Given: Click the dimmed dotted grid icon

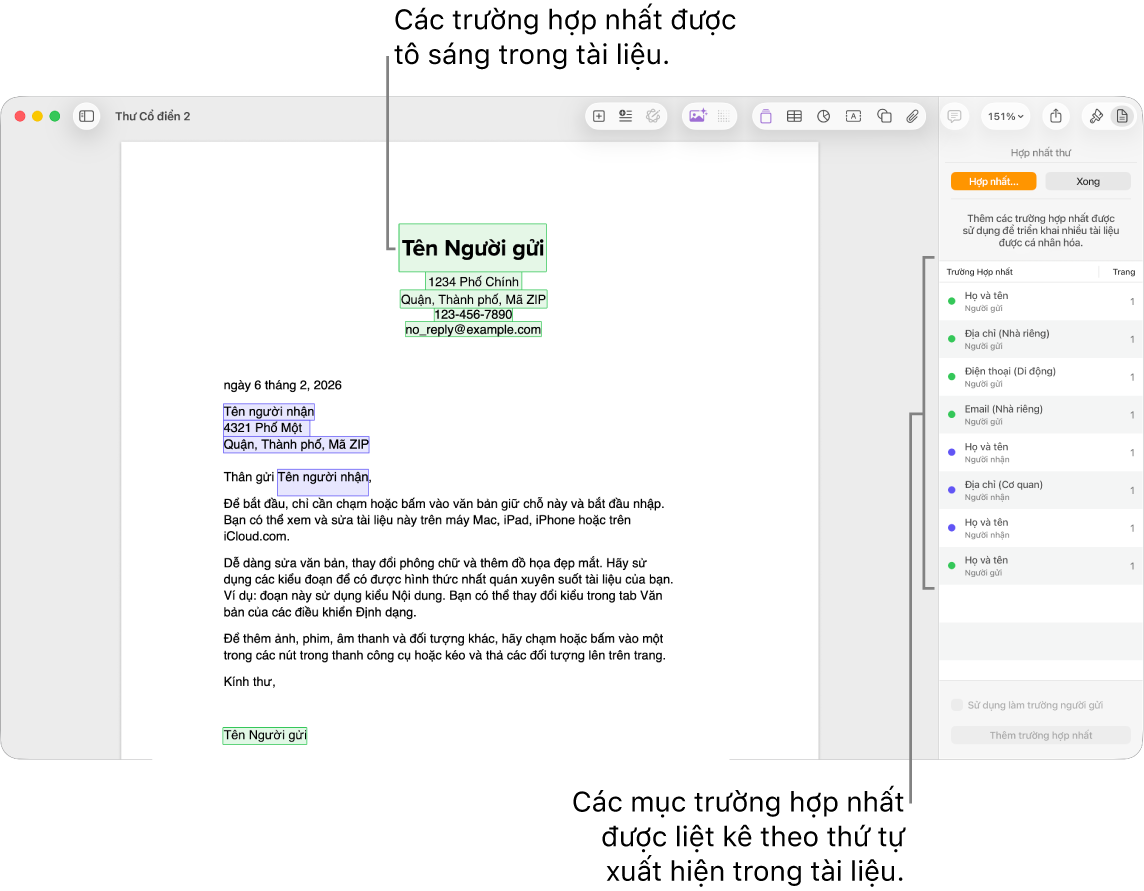Looking at the screenshot, I should click(723, 116).
